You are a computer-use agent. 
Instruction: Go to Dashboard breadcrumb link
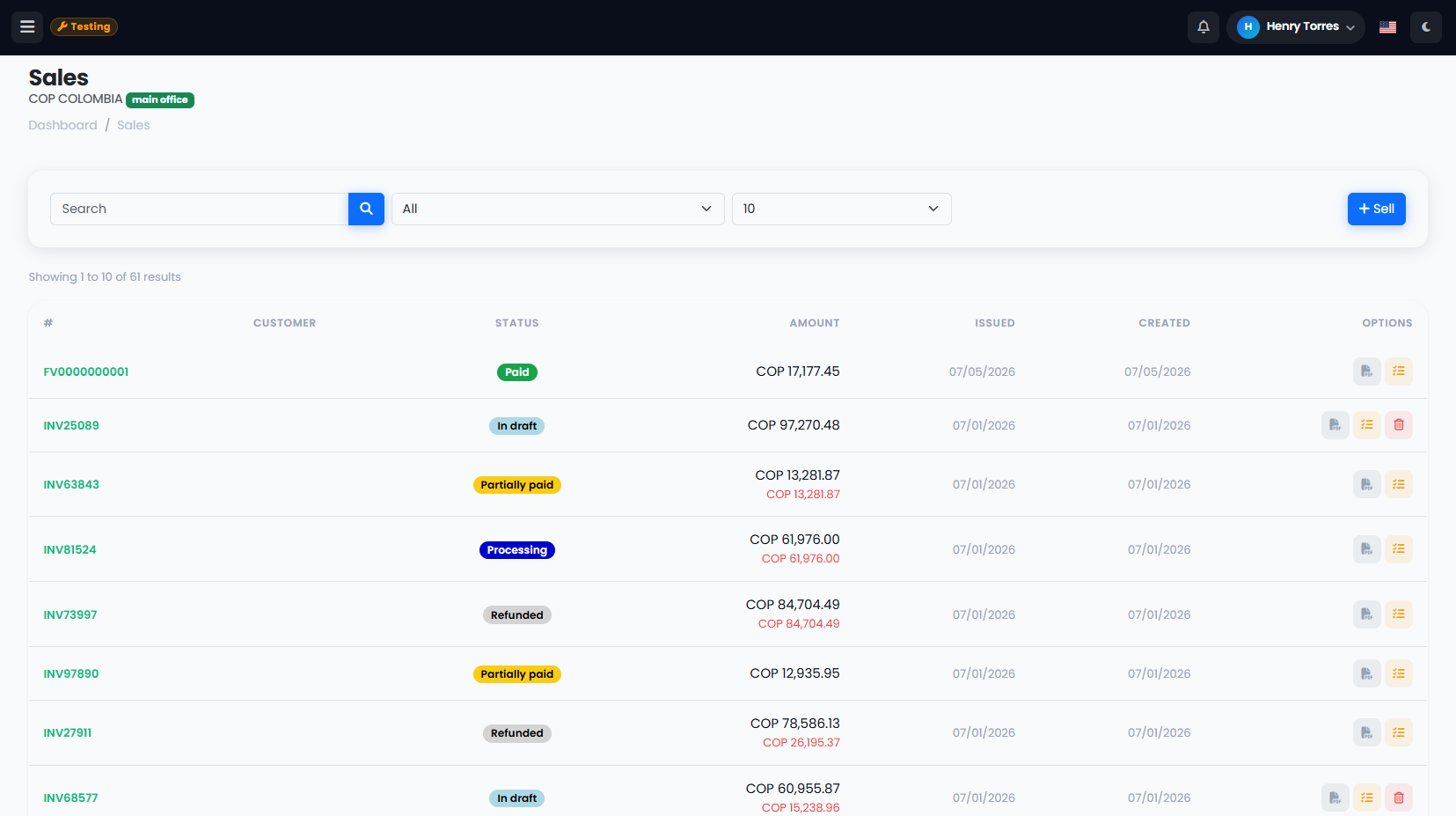click(x=62, y=125)
